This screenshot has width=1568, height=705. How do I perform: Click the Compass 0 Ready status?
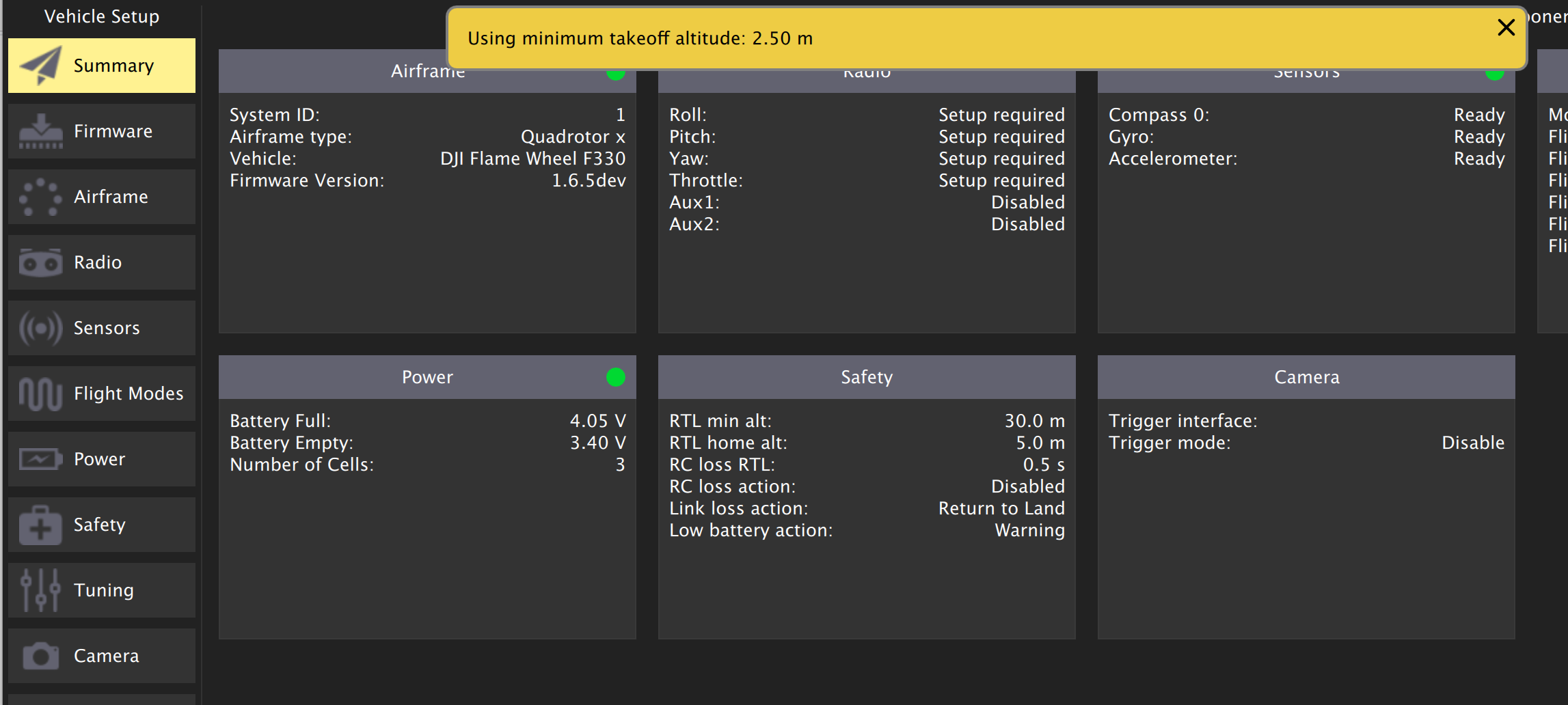[1479, 115]
